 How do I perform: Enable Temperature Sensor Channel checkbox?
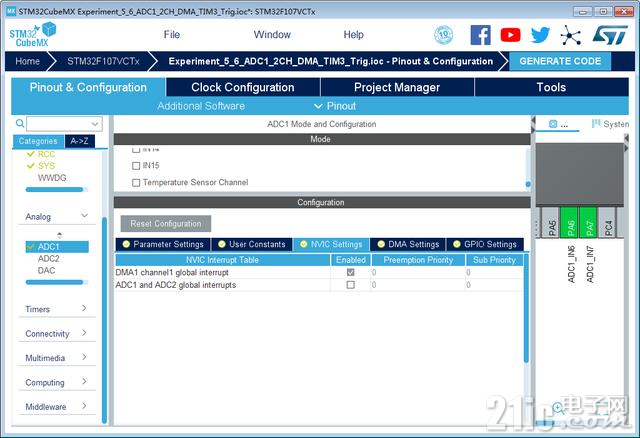136,182
